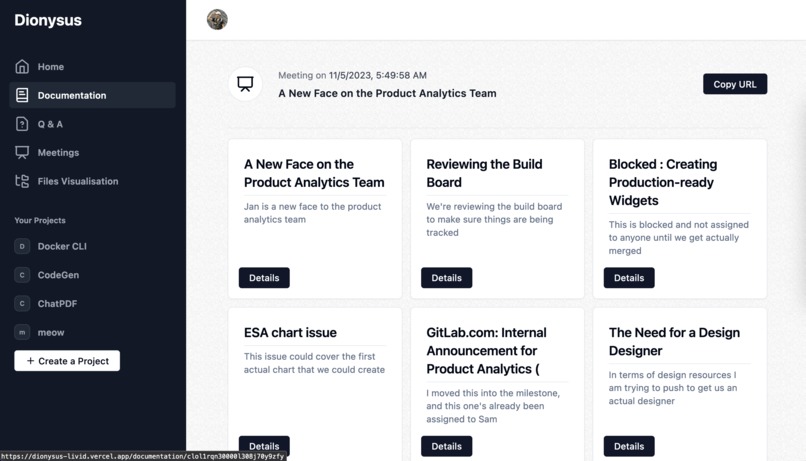Viewport: 806px width, 461px height.
Task: Open the CodeGen project
Action: tap(93, 275)
